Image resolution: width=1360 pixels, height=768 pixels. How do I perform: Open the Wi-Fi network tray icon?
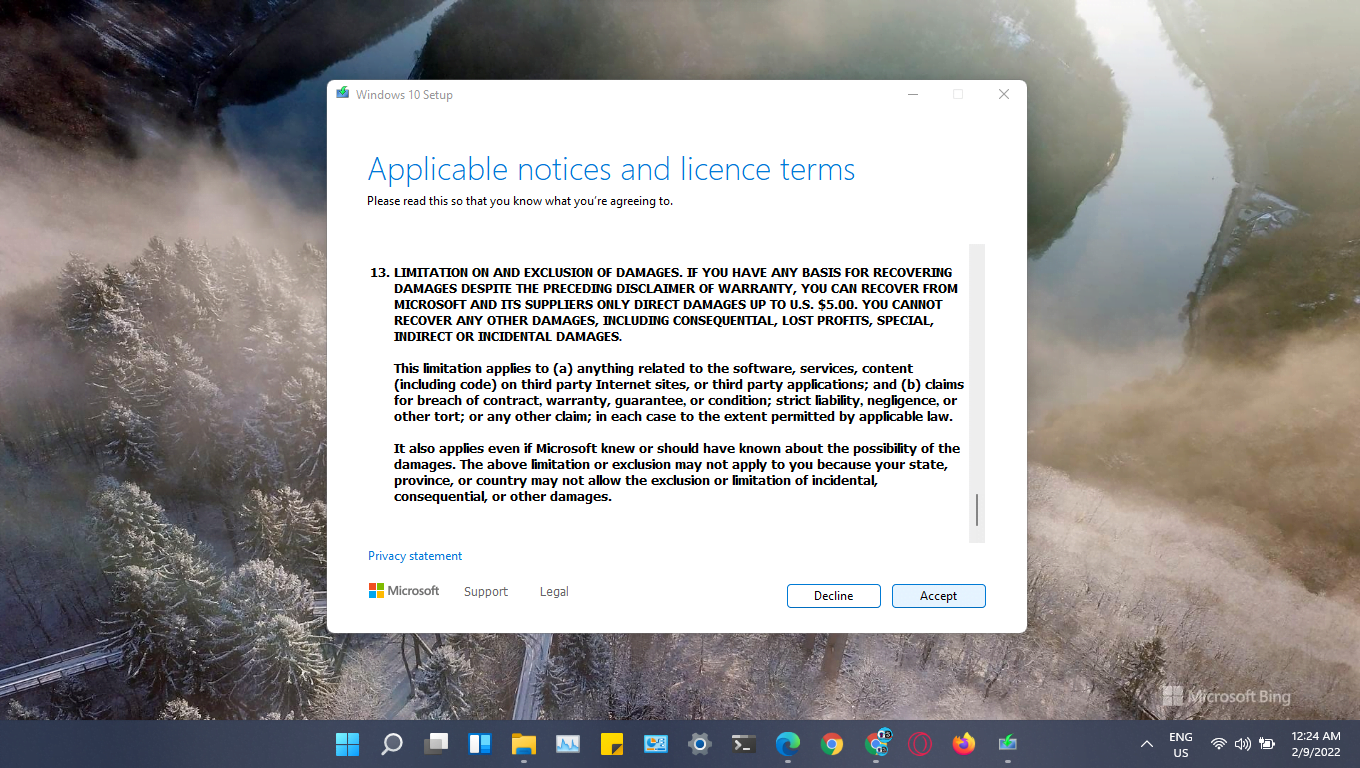1219,744
